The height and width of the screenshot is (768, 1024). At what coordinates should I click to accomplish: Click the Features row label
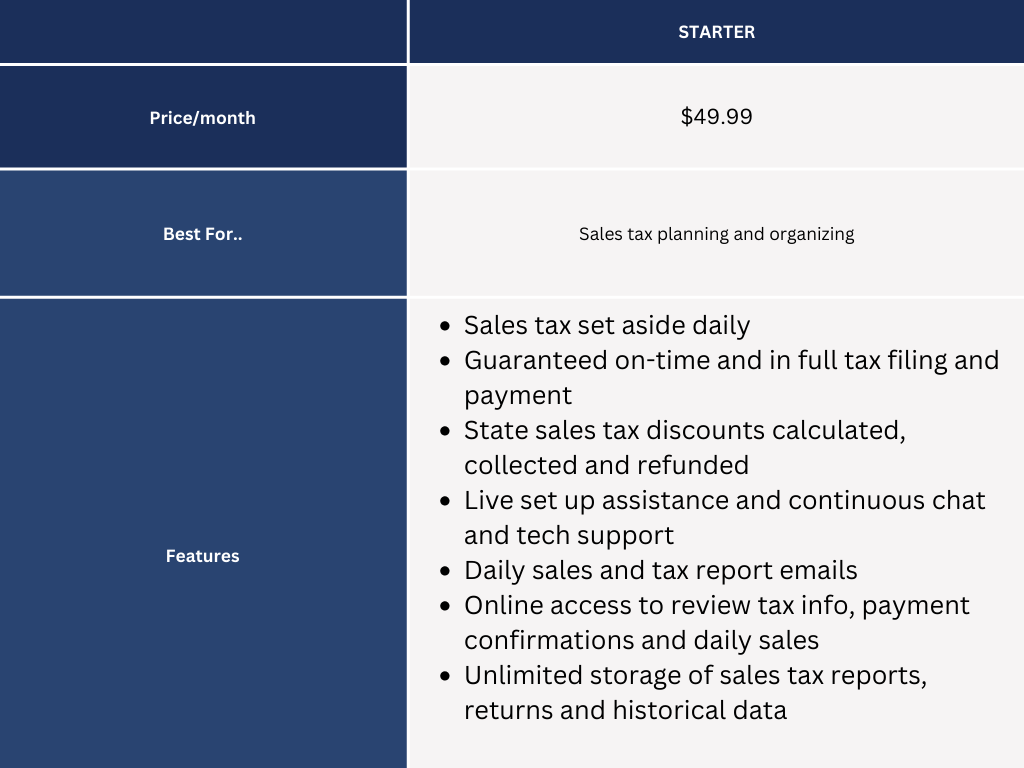pos(202,556)
